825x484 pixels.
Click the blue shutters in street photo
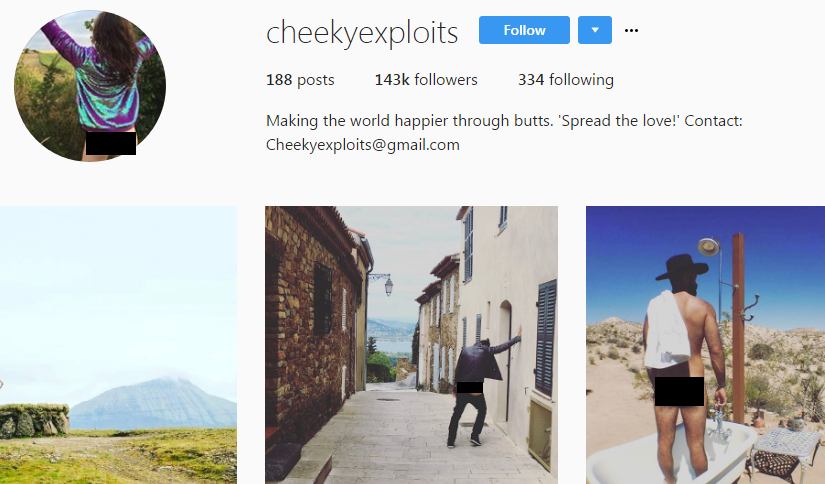[546, 337]
